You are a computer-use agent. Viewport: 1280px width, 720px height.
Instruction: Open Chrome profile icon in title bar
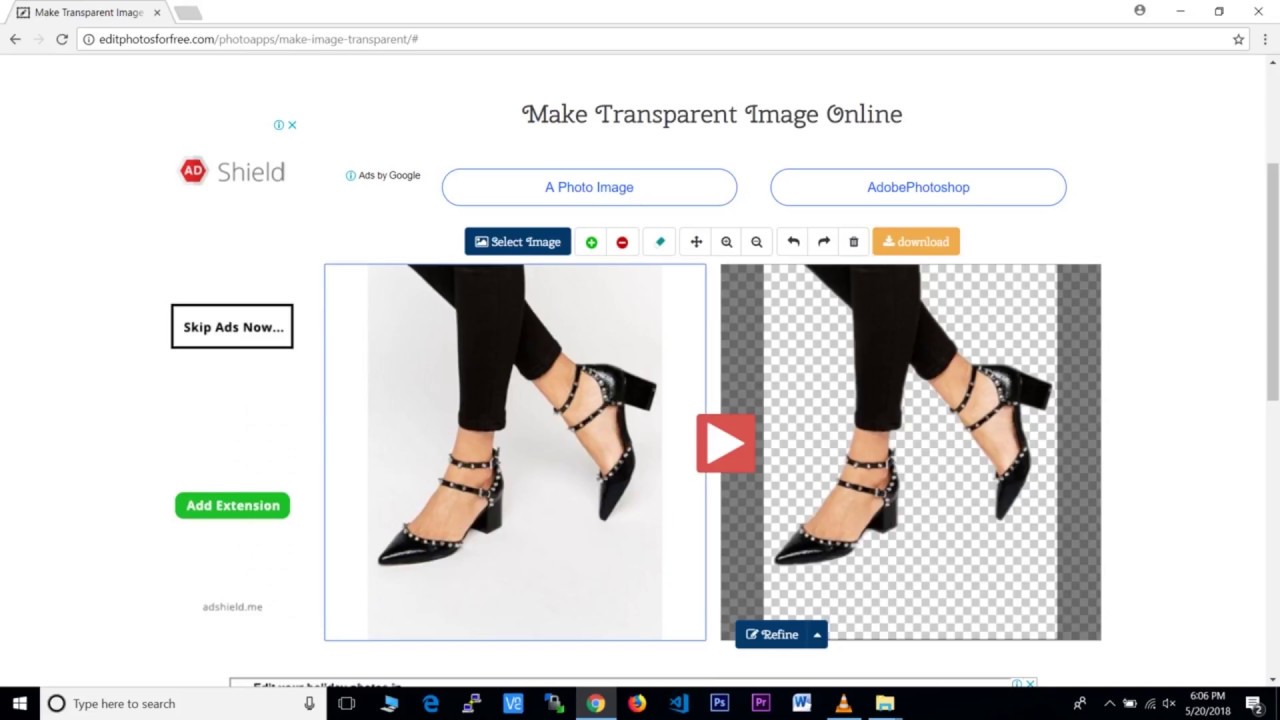[1140, 11]
